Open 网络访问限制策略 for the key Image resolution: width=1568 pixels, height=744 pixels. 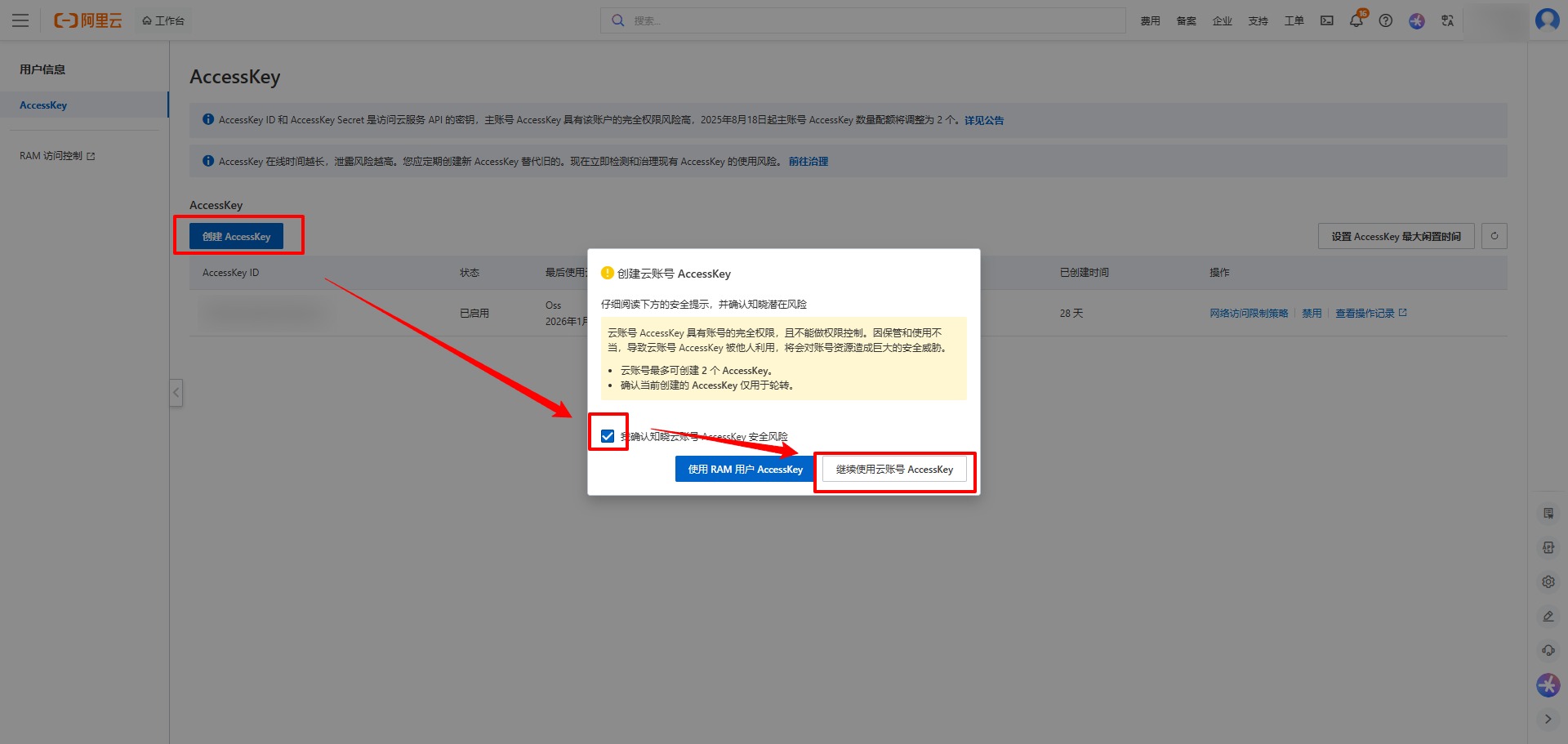(x=1249, y=314)
